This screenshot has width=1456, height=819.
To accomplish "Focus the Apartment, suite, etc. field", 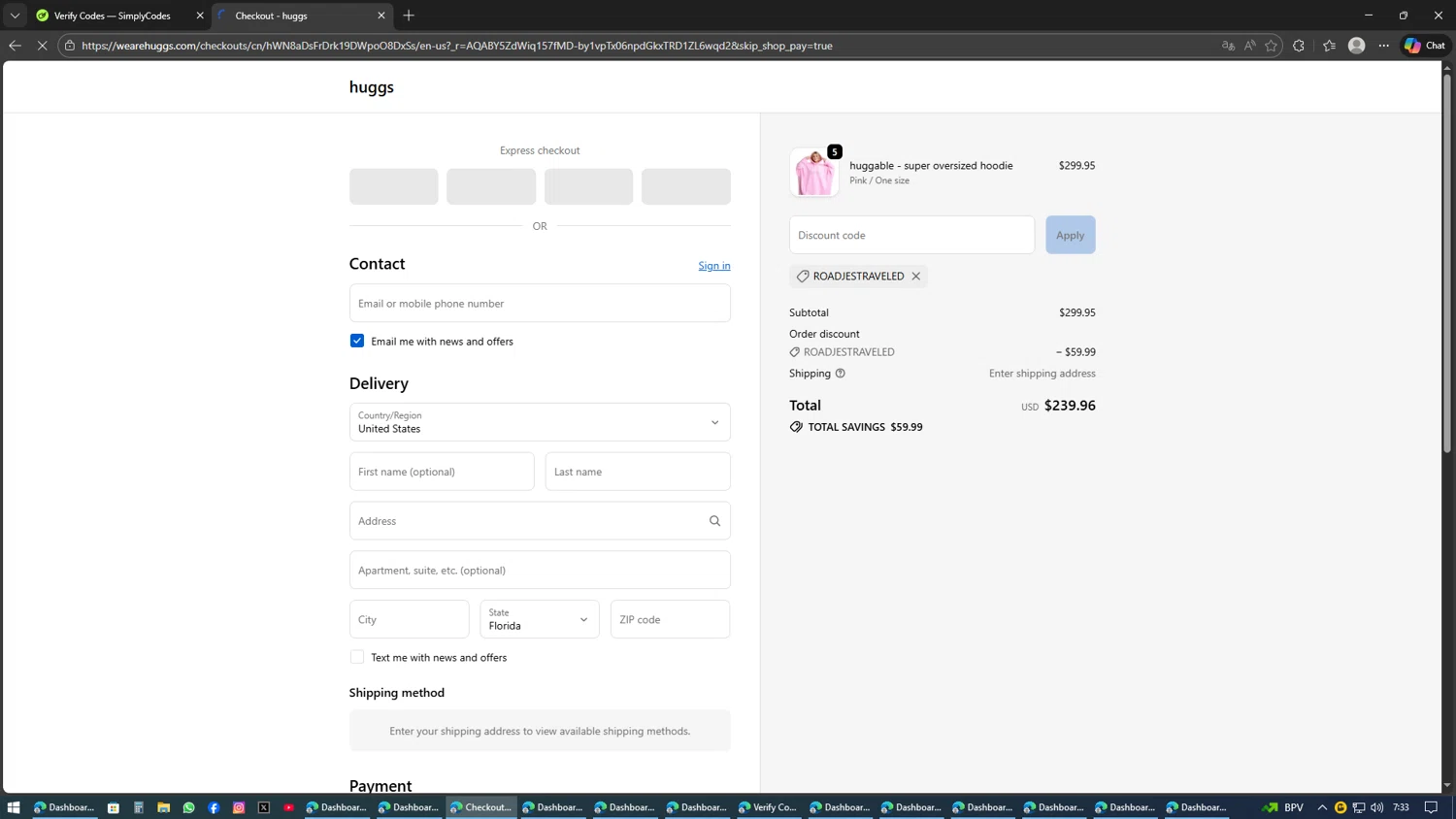I will (540, 571).
